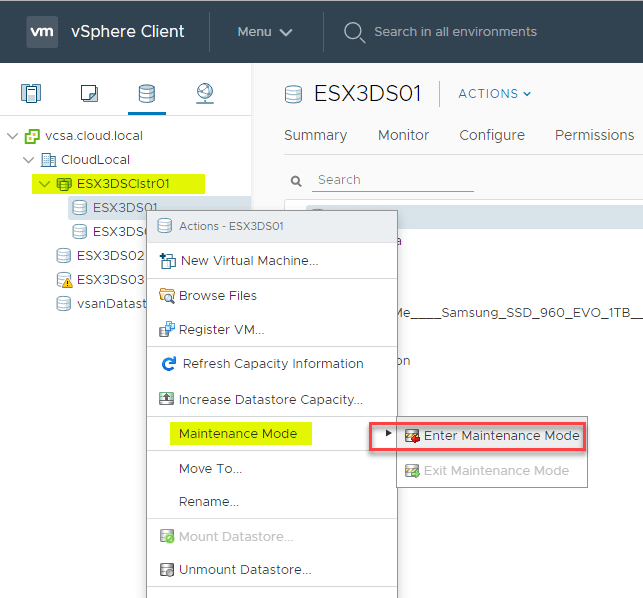The image size is (643, 598).
Task: Select CloudLocal datacenter in the tree
Action: 95,160
